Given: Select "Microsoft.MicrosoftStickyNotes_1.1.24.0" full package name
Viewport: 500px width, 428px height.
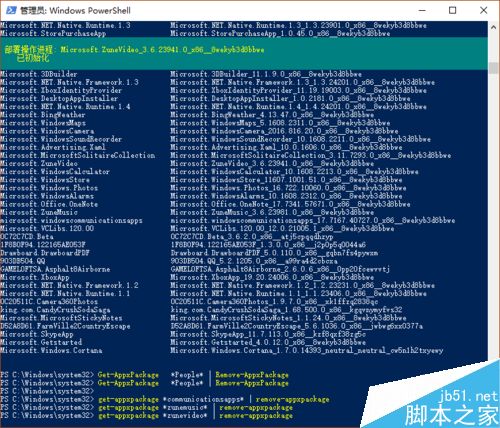Looking at the screenshot, I should pos(288,318).
